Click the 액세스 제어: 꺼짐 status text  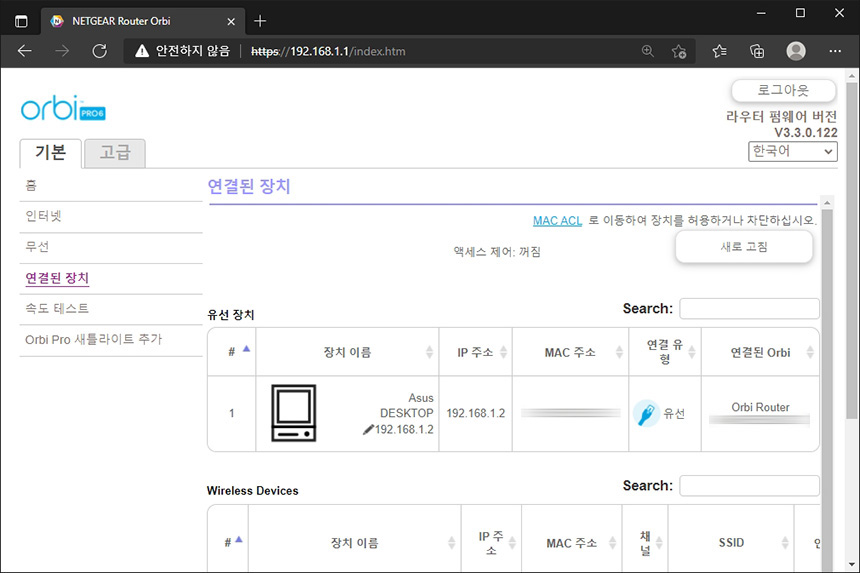point(497,252)
